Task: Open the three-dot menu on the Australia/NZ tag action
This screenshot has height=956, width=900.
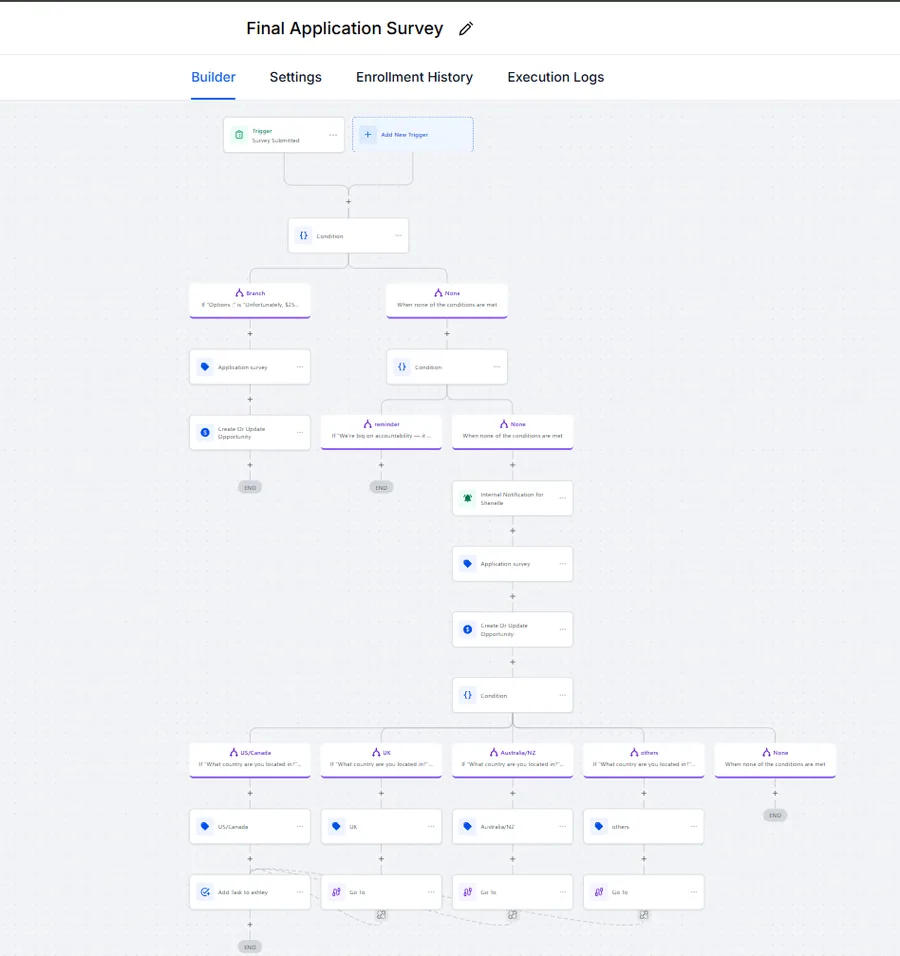Action: 563,826
